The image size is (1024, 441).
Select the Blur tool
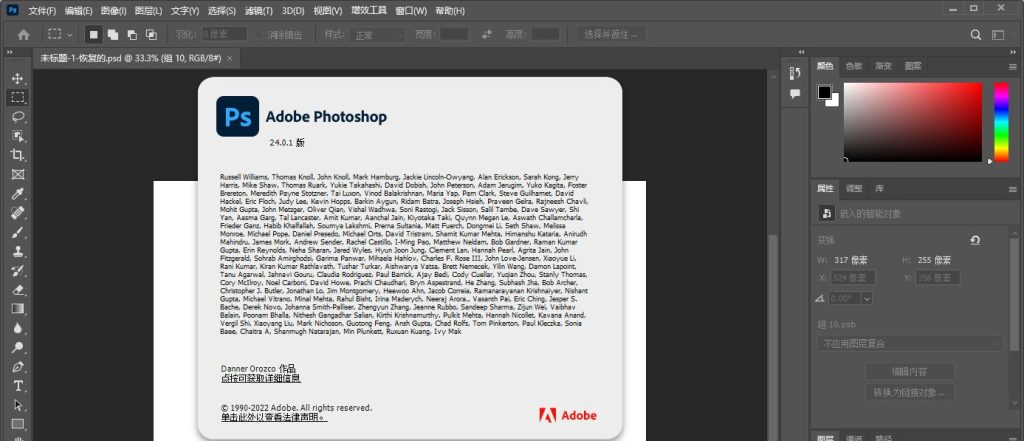(x=18, y=327)
